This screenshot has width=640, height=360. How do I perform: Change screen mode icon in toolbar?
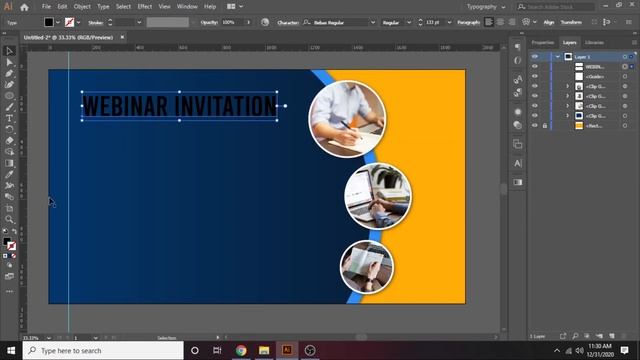point(9,276)
